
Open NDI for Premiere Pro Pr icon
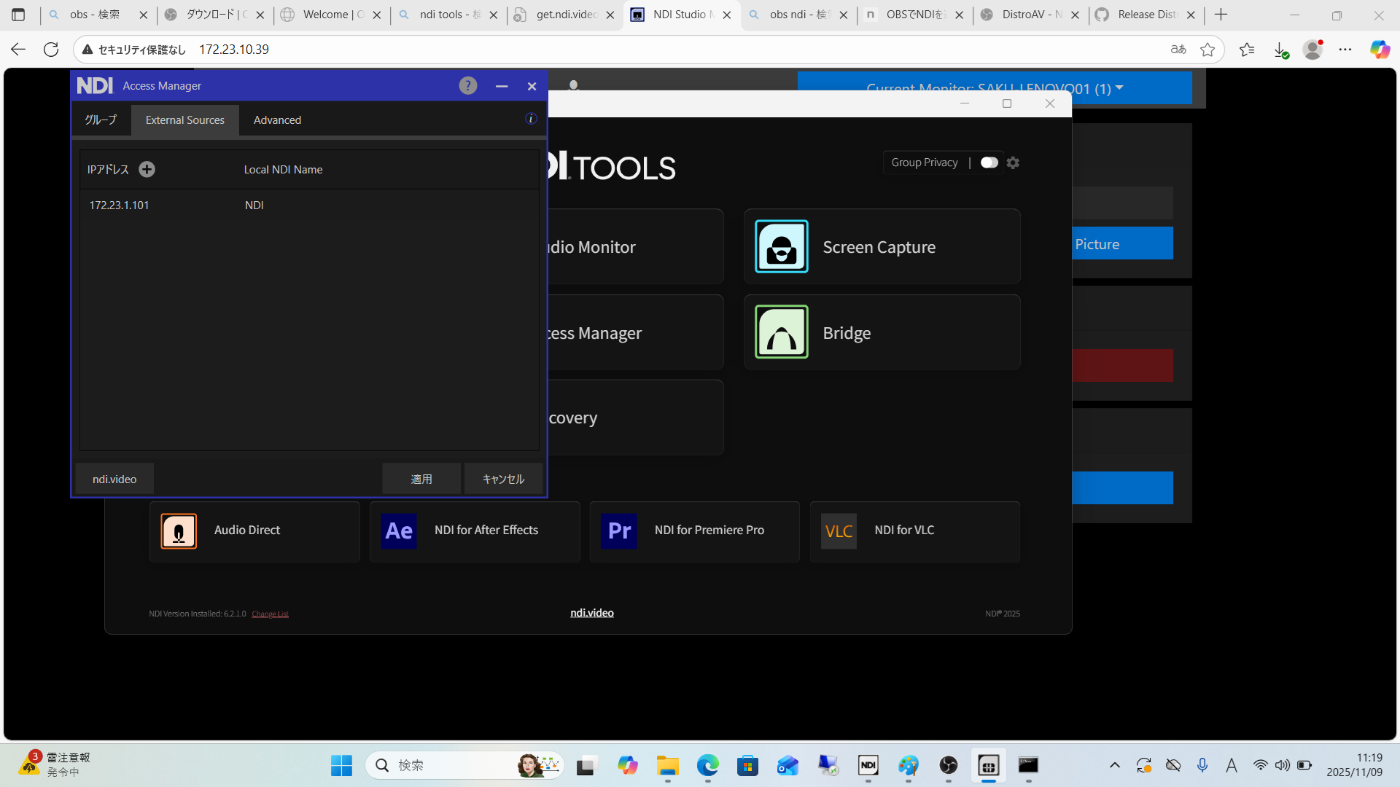pos(619,530)
